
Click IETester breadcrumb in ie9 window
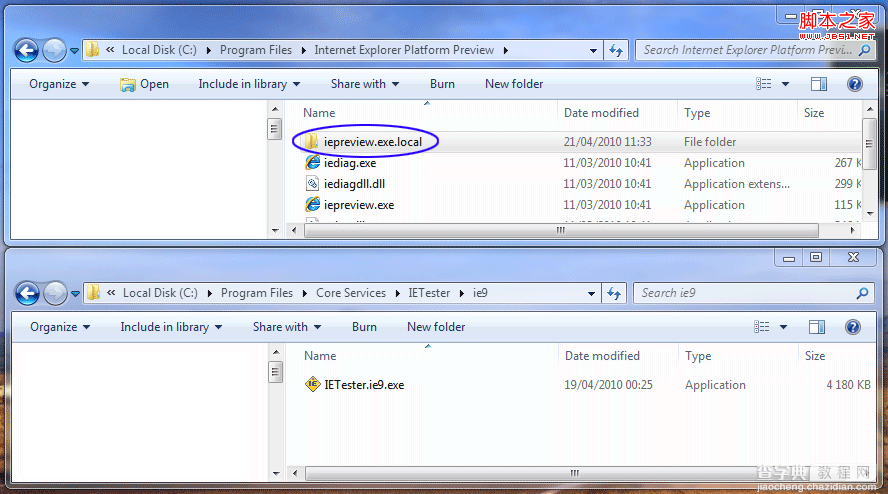tap(429, 293)
